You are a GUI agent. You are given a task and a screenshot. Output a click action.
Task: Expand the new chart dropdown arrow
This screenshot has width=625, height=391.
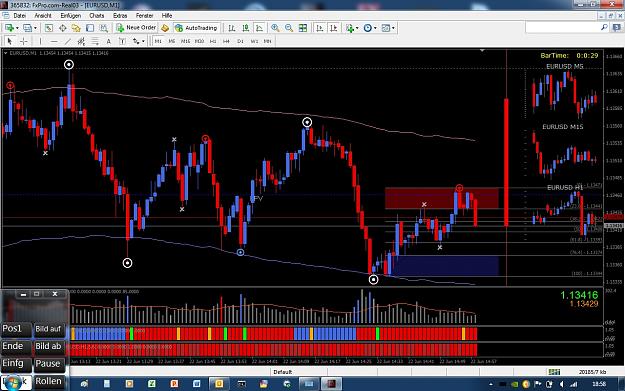click(x=17, y=28)
